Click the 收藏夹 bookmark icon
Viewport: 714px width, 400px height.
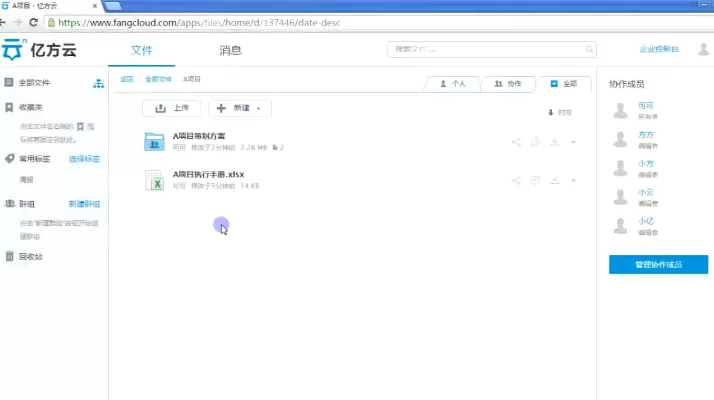[9, 107]
